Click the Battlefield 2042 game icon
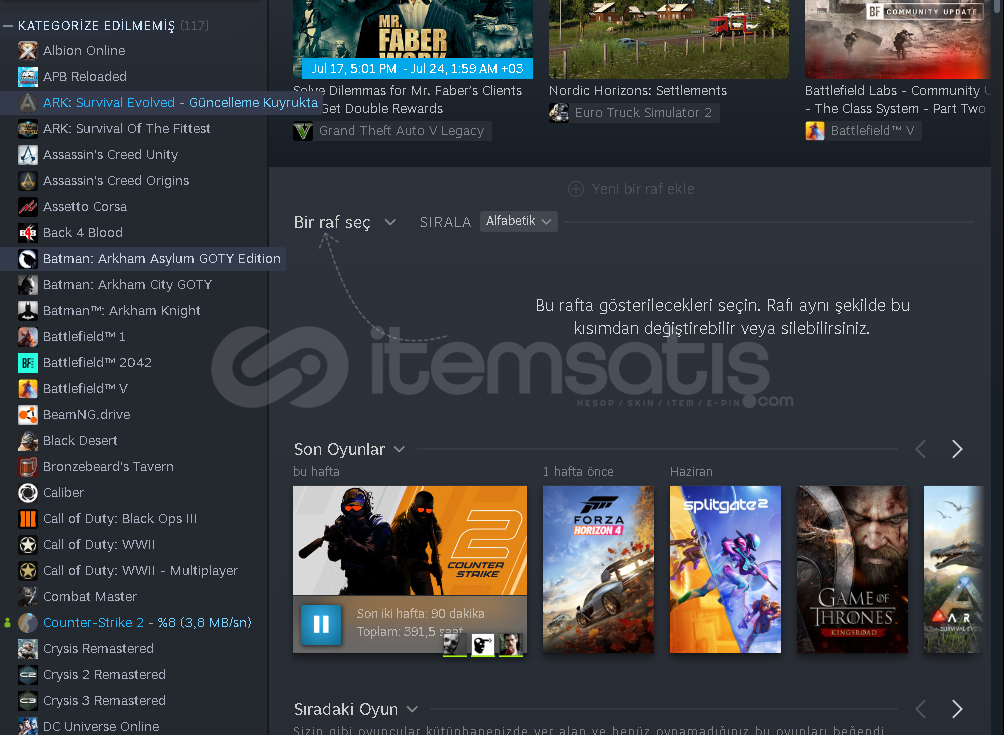Image resolution: width=1004 pixels, height=735 pixels. pyautogui.click(x=28, y=363)
